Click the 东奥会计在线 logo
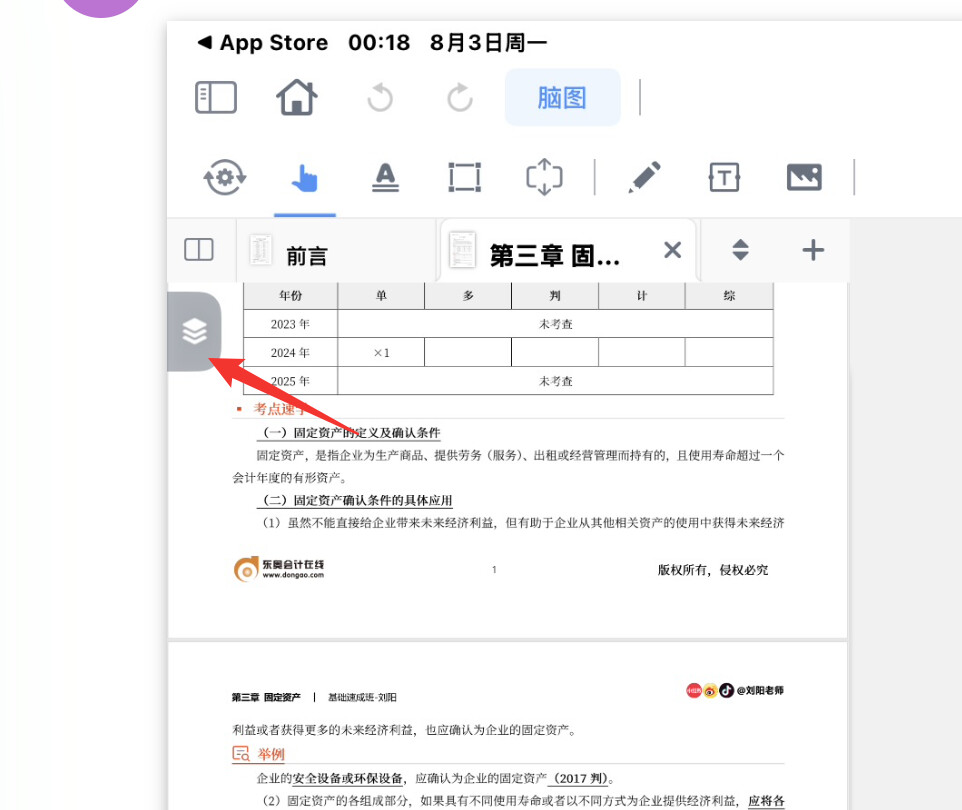Viewport: 962px width, 810px height. [x=279, y=569]
